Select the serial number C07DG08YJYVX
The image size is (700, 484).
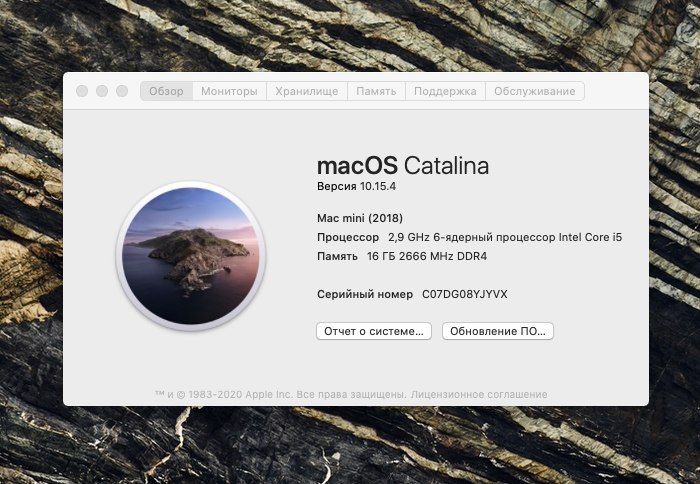pyautogui.click(x=465, y=294)
